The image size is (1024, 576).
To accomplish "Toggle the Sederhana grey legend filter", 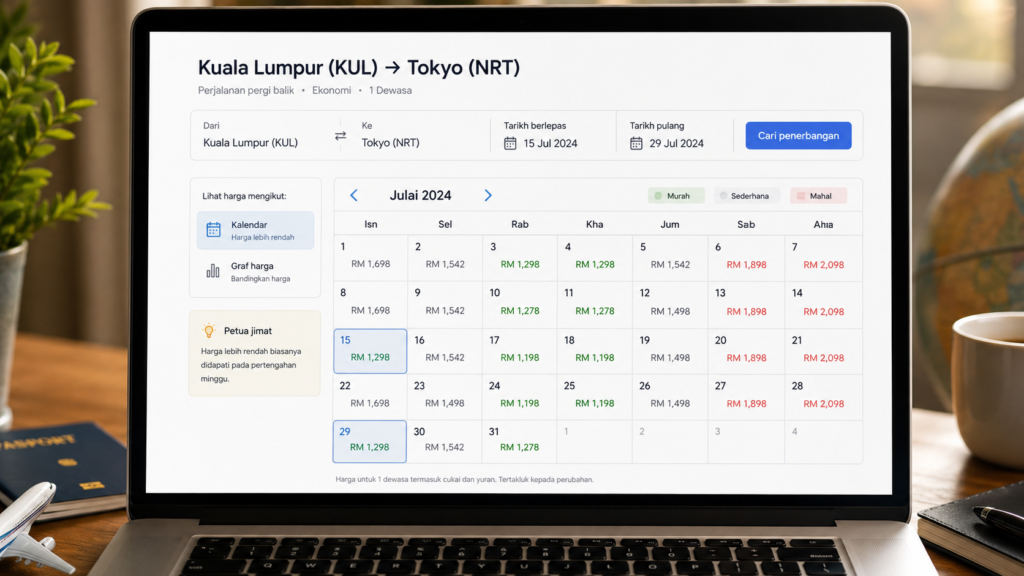I will (x=746, y=196).
